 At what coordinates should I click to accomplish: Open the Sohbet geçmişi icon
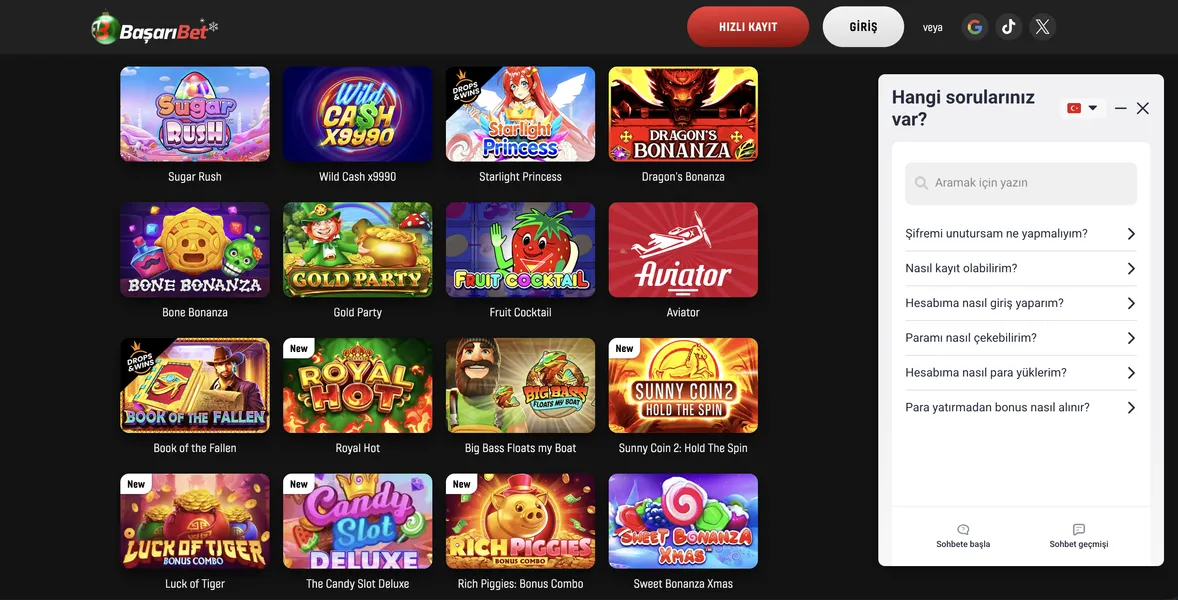[x=1079, y=535]
